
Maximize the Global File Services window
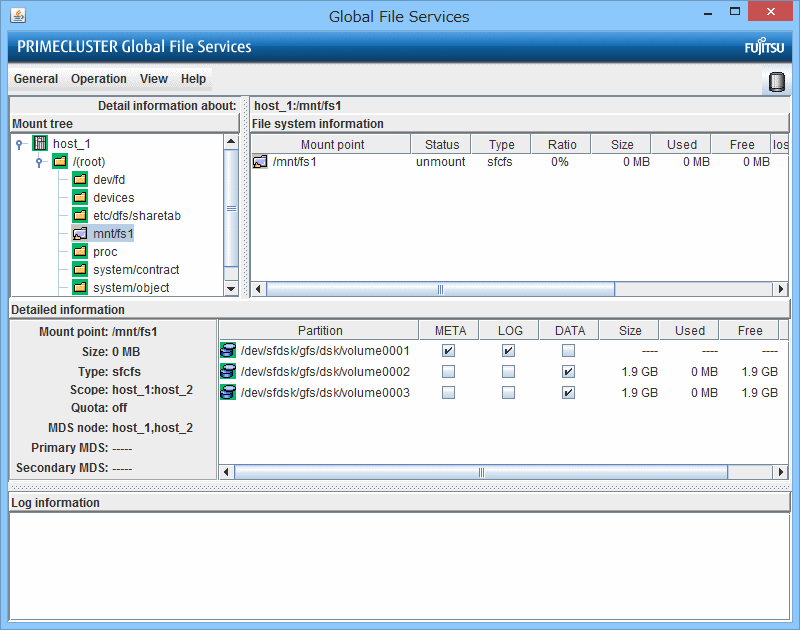coord(735,12)
